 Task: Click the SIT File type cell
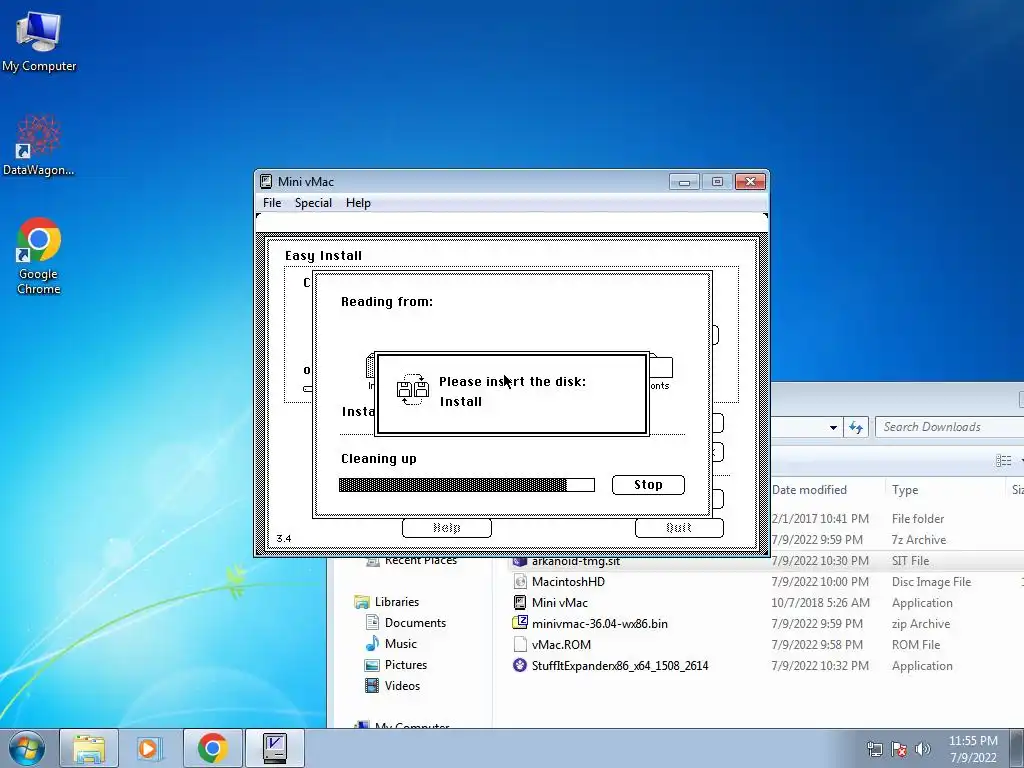click(910, 561)
